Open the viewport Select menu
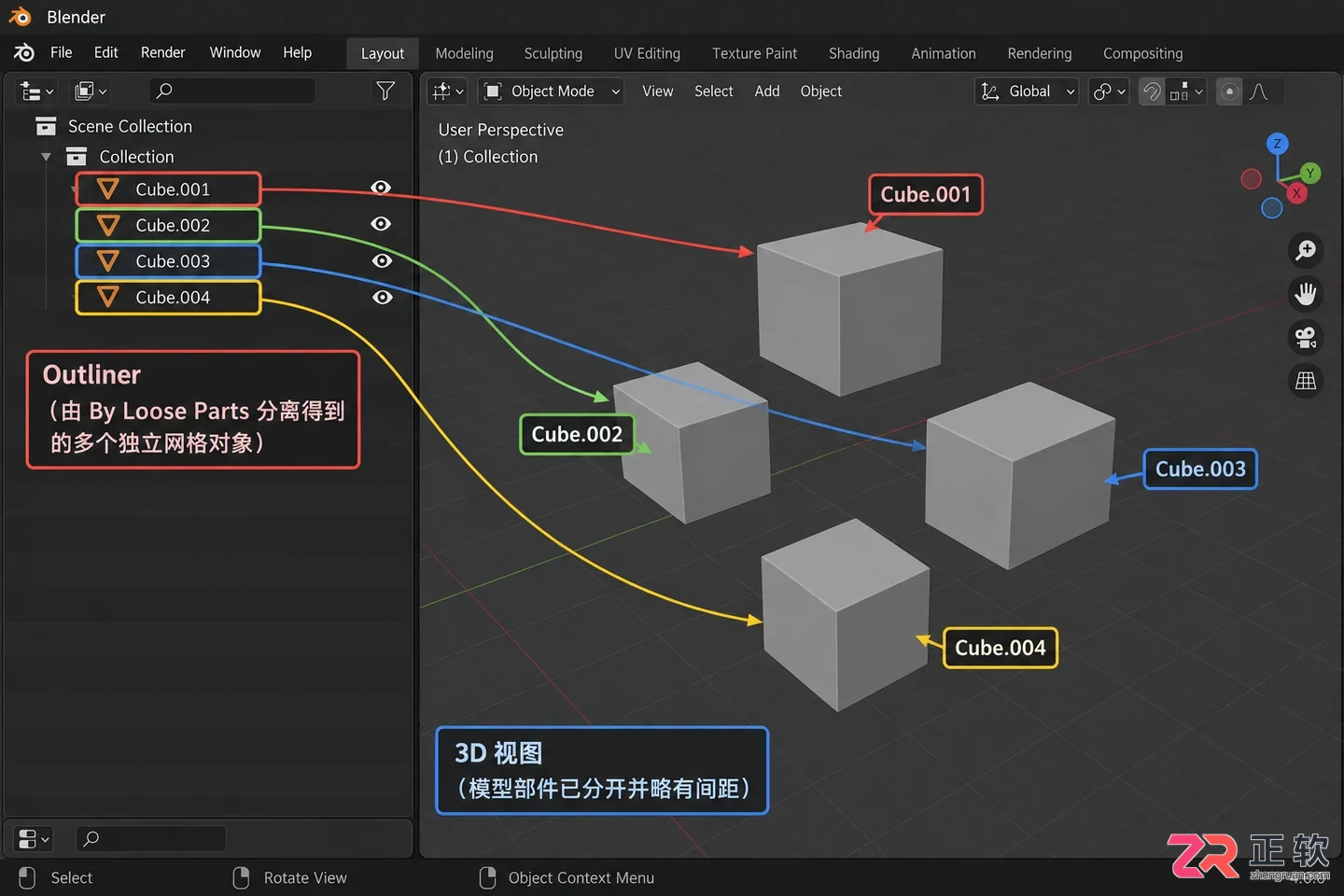The image size is (1344, 896). pos(714,91)
